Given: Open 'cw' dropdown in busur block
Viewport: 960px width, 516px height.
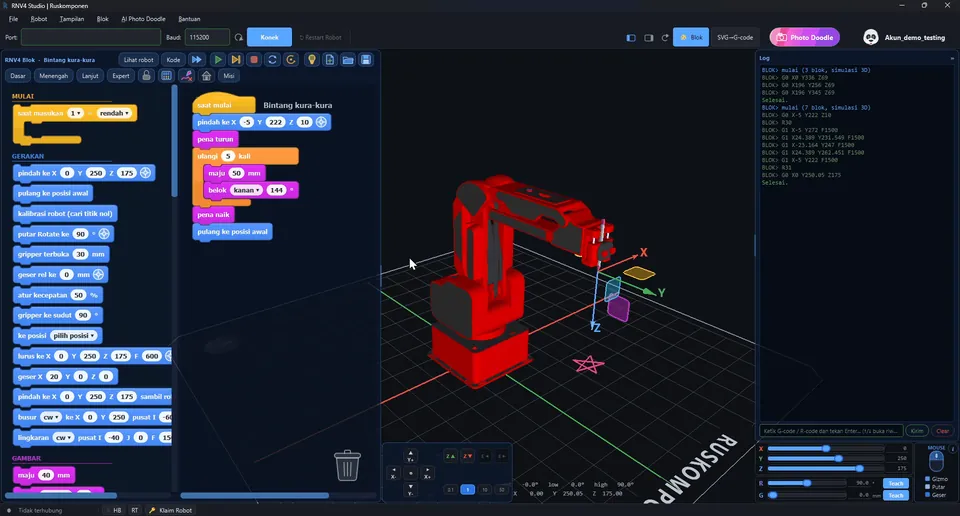Looking at the screenshot, I should [51, 417].
